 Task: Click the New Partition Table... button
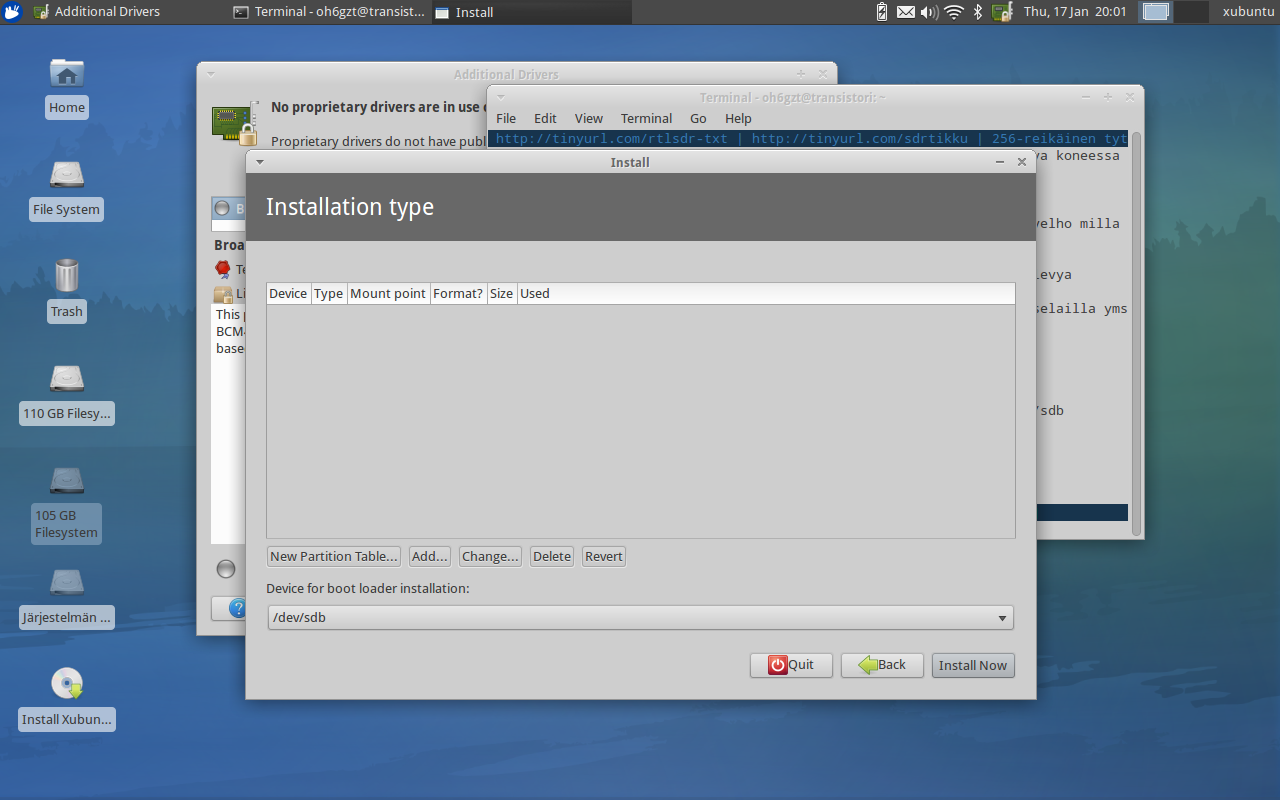(x=334, y=557)
